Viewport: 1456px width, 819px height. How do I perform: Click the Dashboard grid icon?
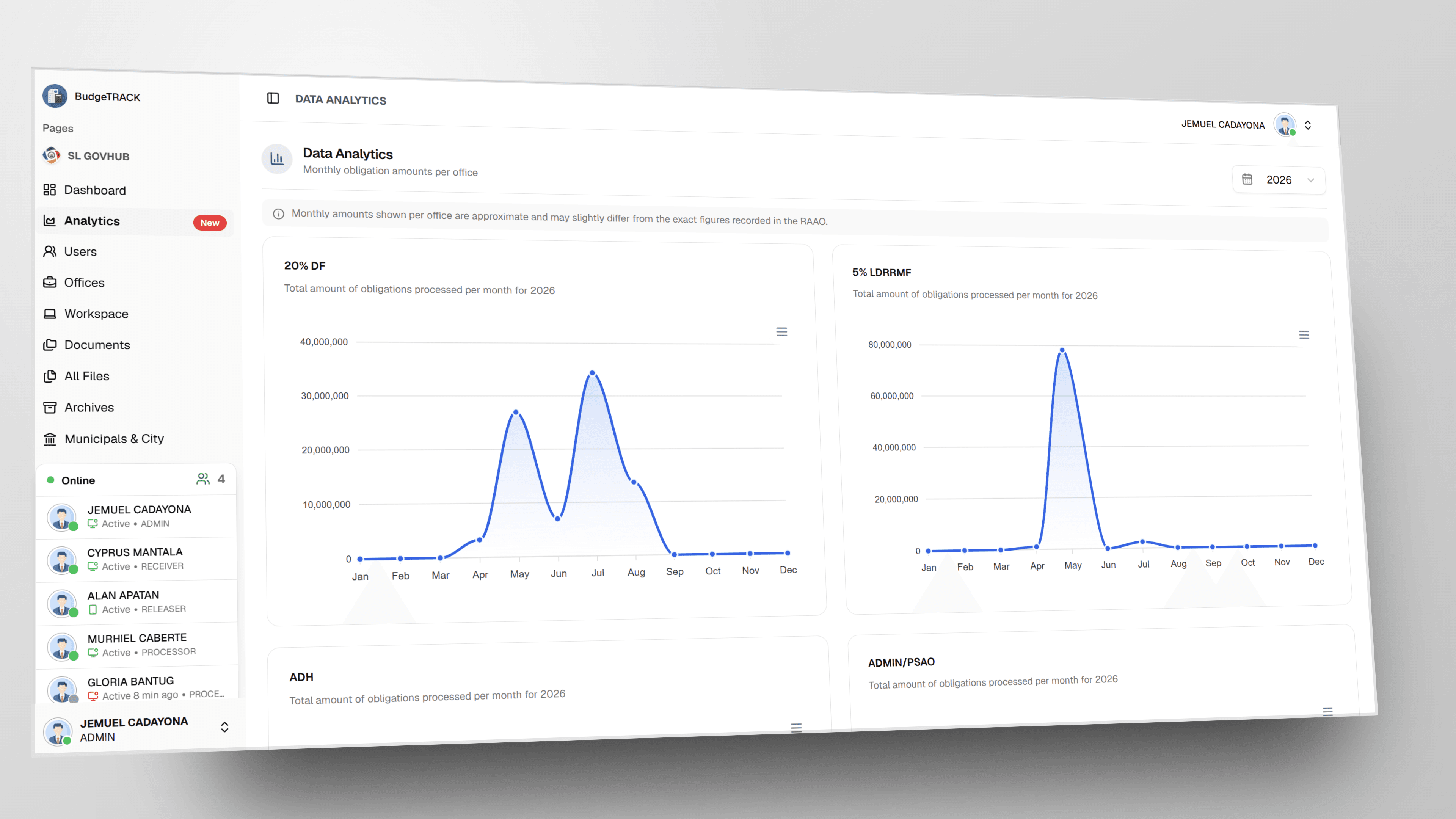[x=50, y=189]
